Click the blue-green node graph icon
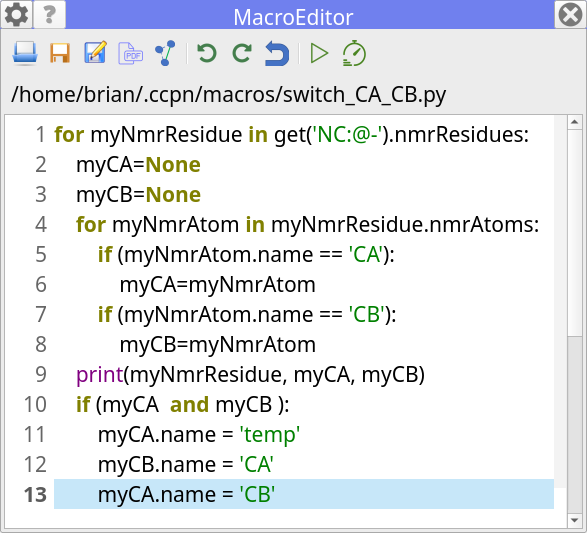 pos(165,53)
